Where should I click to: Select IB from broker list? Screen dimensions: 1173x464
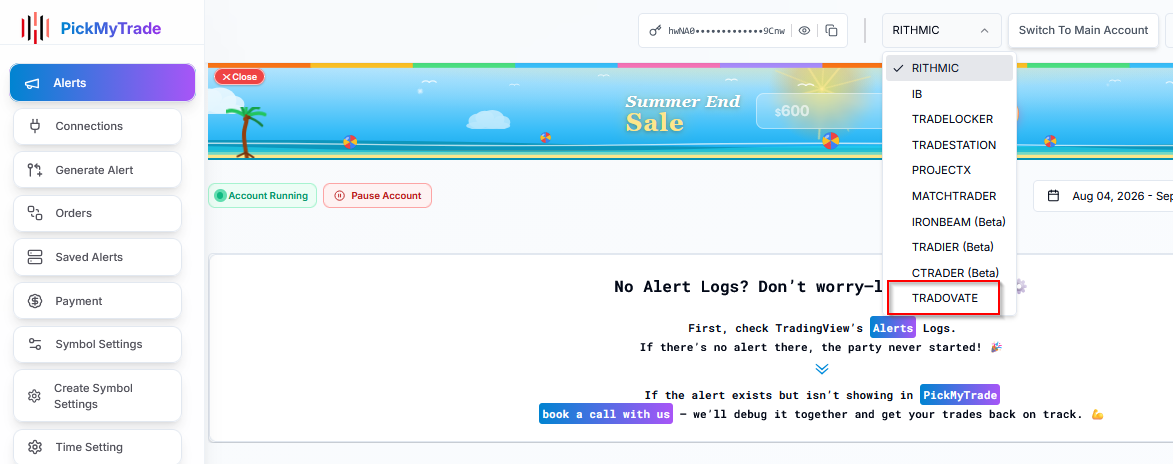[x=949, y=94]
